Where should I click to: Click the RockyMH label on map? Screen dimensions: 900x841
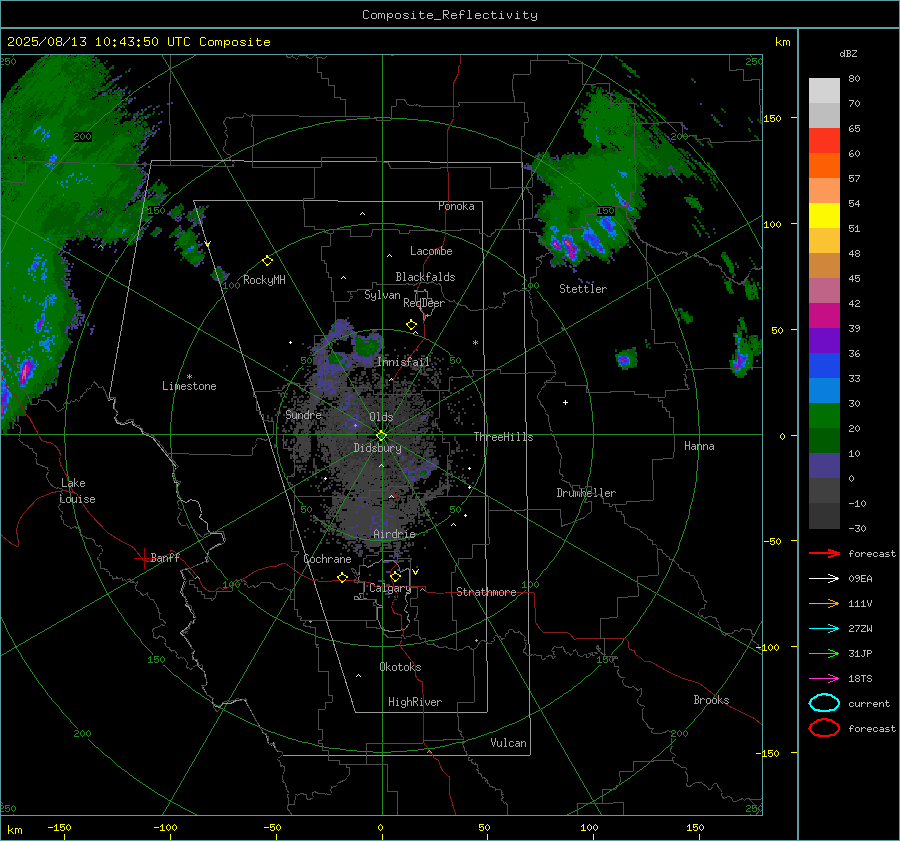coord(264,280)
